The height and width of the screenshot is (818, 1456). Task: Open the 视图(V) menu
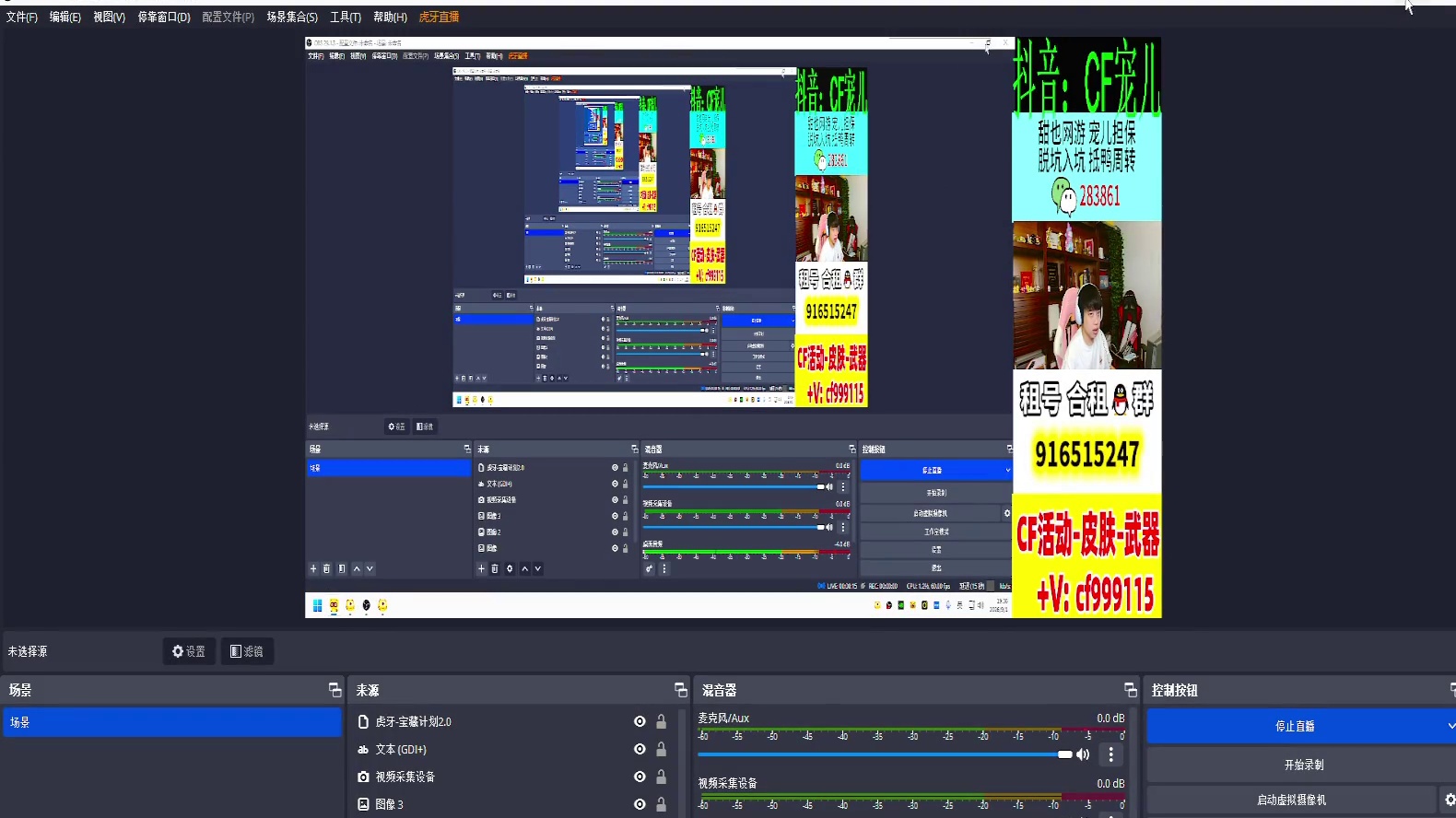click(x=109, y=18)
